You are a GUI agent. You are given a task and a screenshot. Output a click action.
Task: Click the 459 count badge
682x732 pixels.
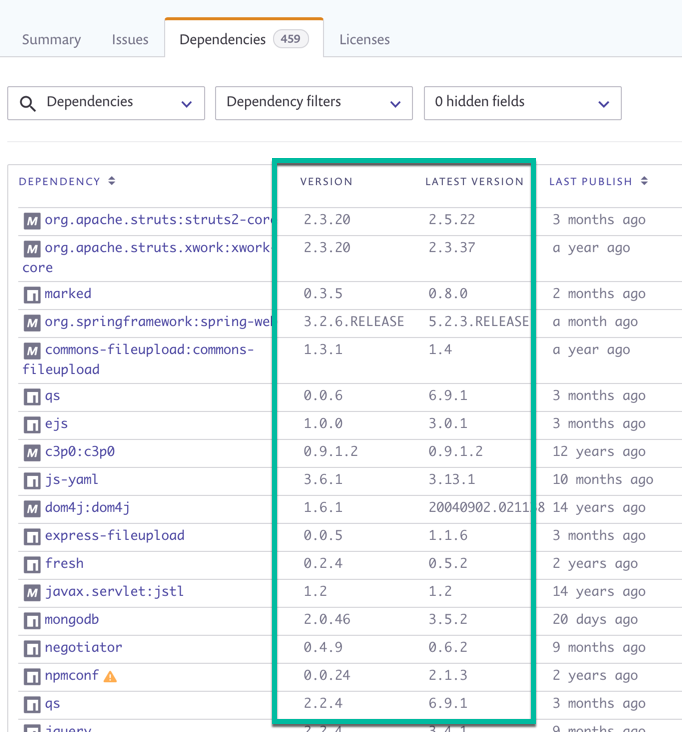(x=290, y=39)
